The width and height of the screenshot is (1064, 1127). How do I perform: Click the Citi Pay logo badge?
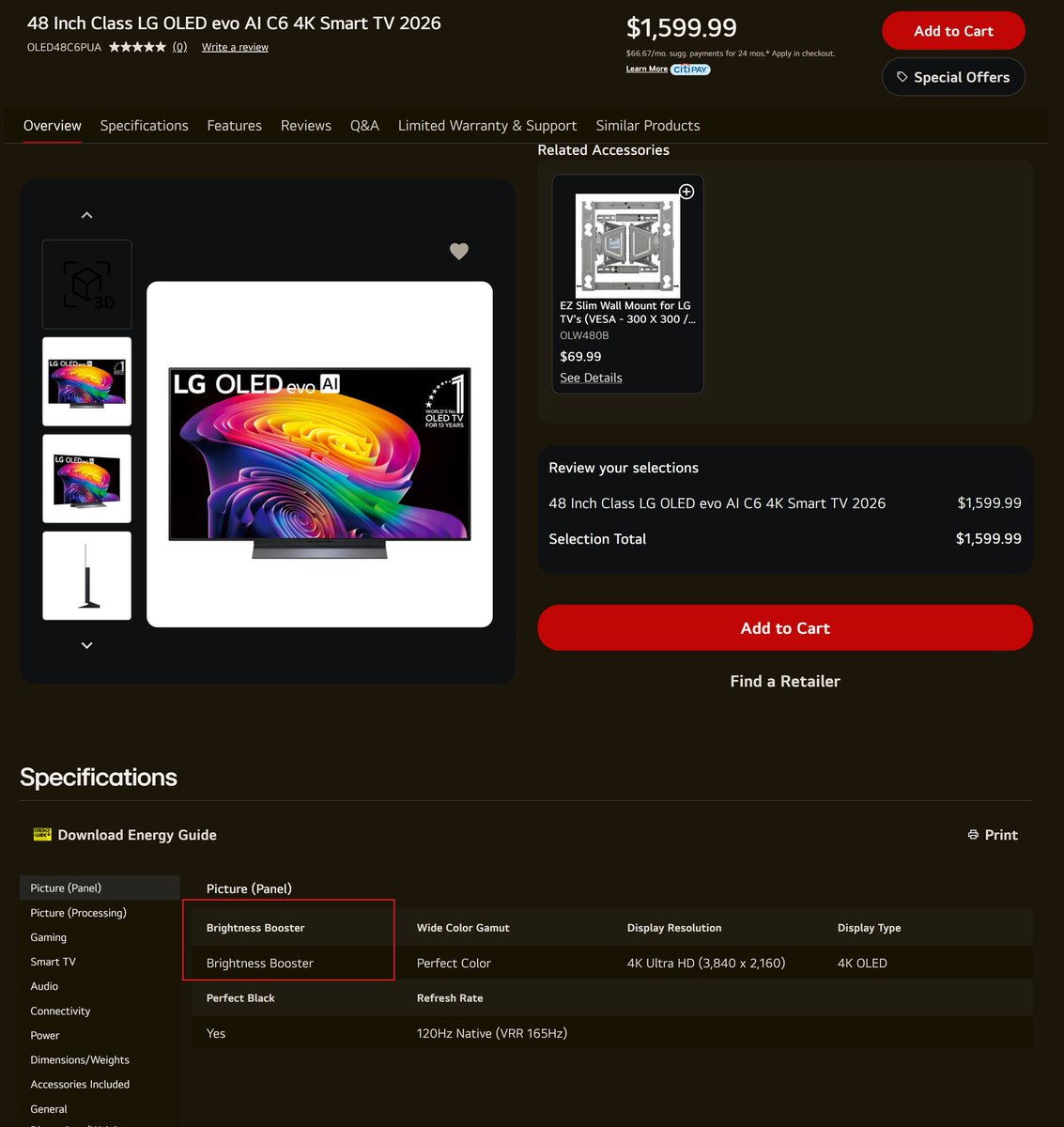tap(690, 69)
